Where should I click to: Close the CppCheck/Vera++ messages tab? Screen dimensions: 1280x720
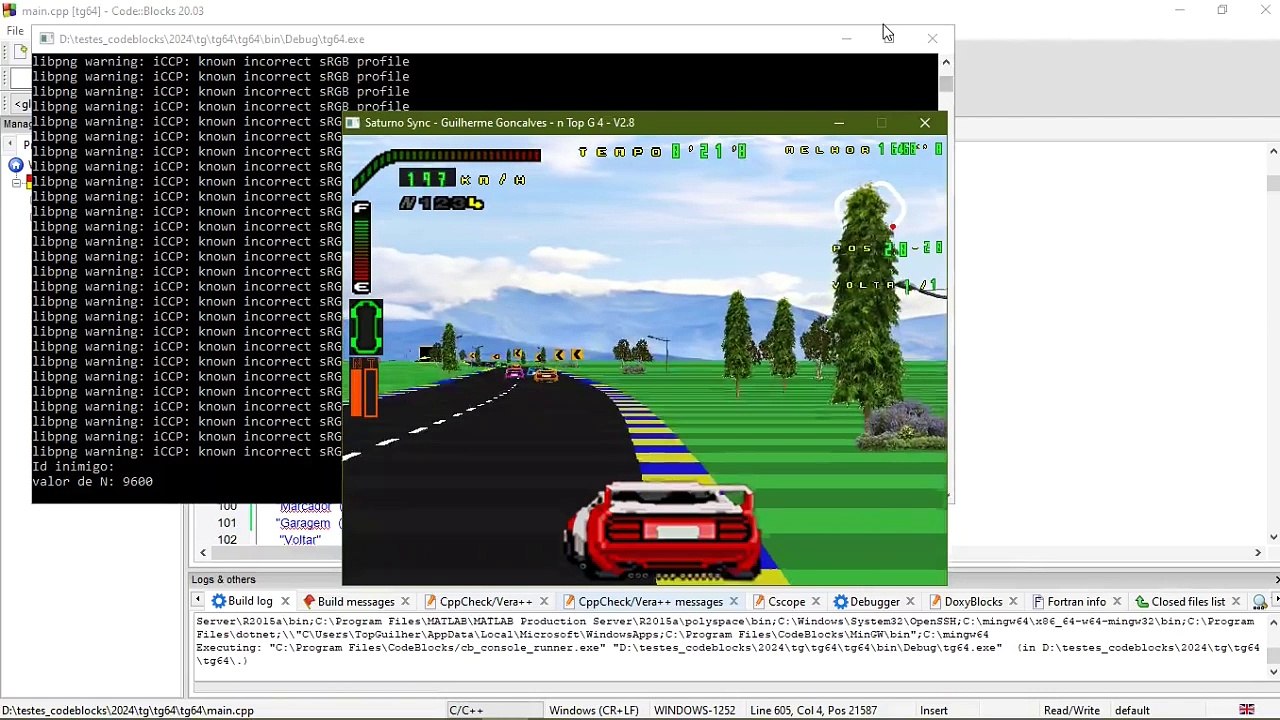(734, 601)
